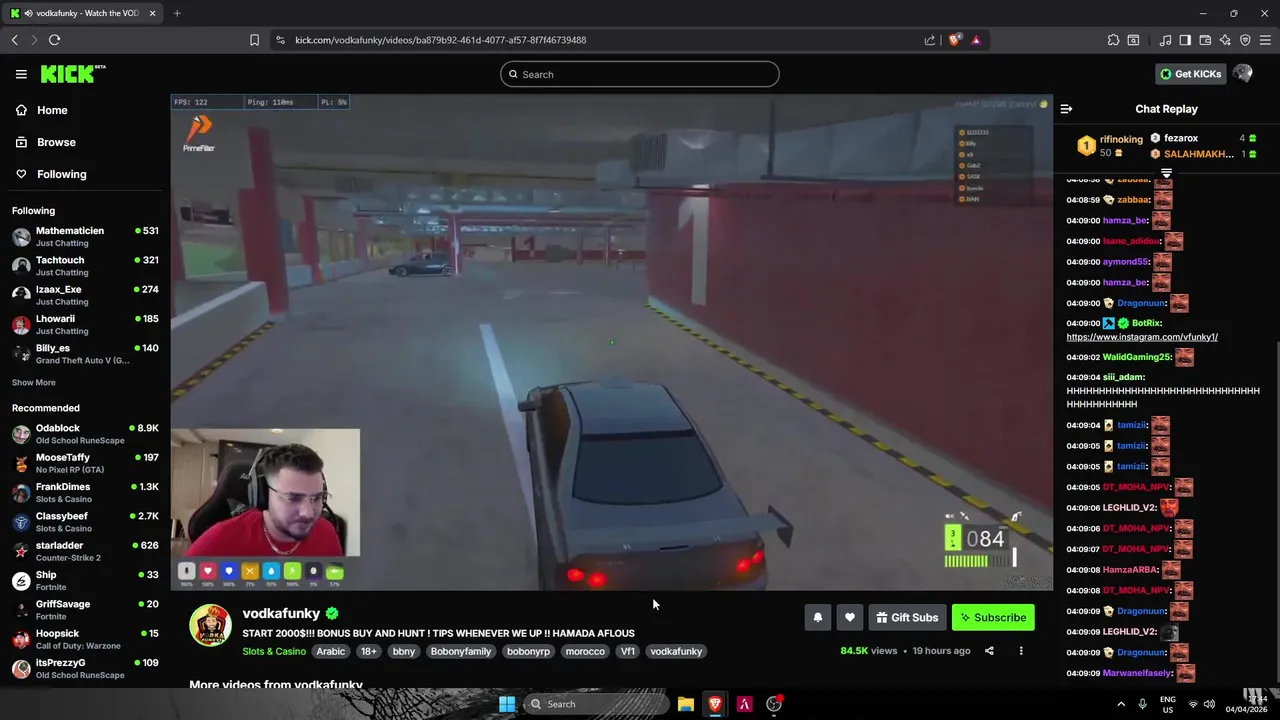
Task: Open Browse in sidebar
Action: (x=46, y=142)
